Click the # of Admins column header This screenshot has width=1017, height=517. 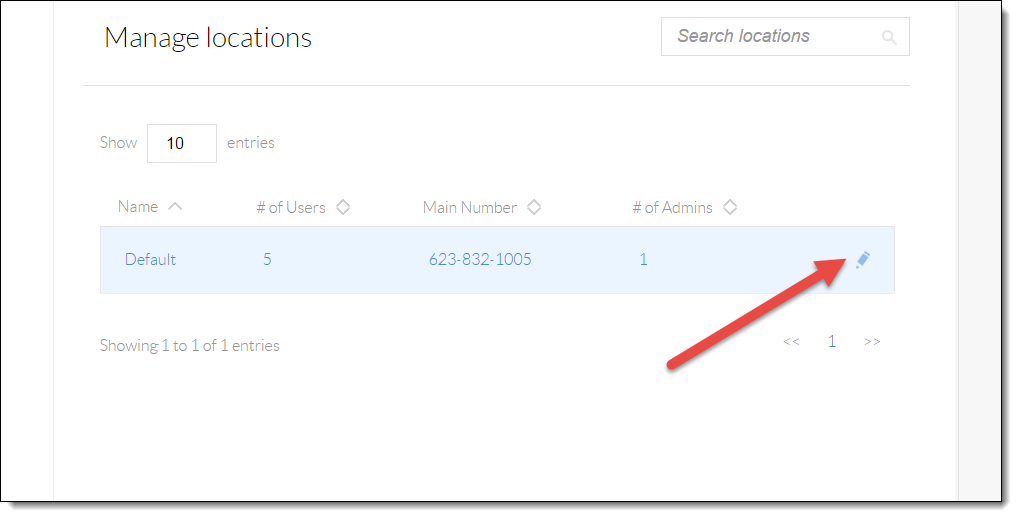tap(673, 208)
